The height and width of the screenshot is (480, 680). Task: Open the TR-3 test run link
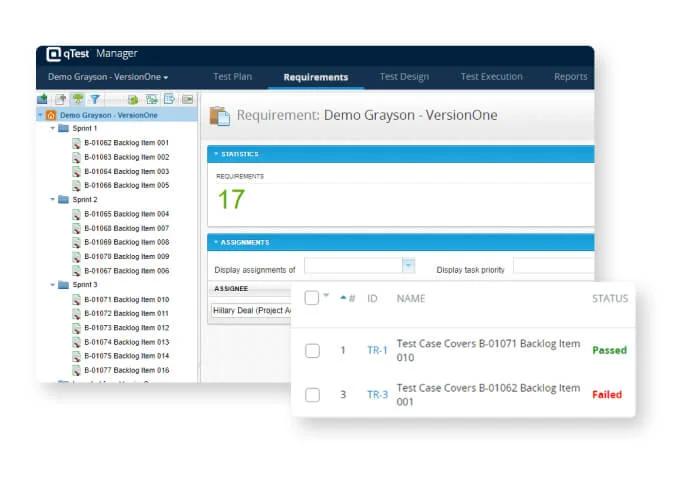pyautogui.click(x=377, y=395)
